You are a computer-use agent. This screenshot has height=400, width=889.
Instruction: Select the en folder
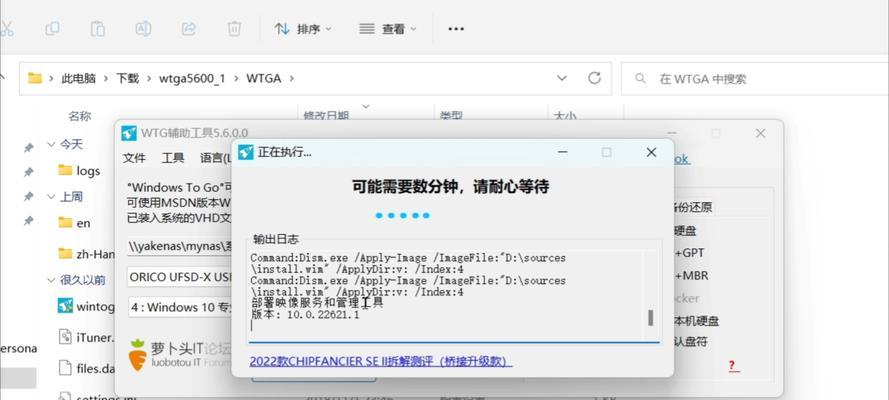pos(74,223)
